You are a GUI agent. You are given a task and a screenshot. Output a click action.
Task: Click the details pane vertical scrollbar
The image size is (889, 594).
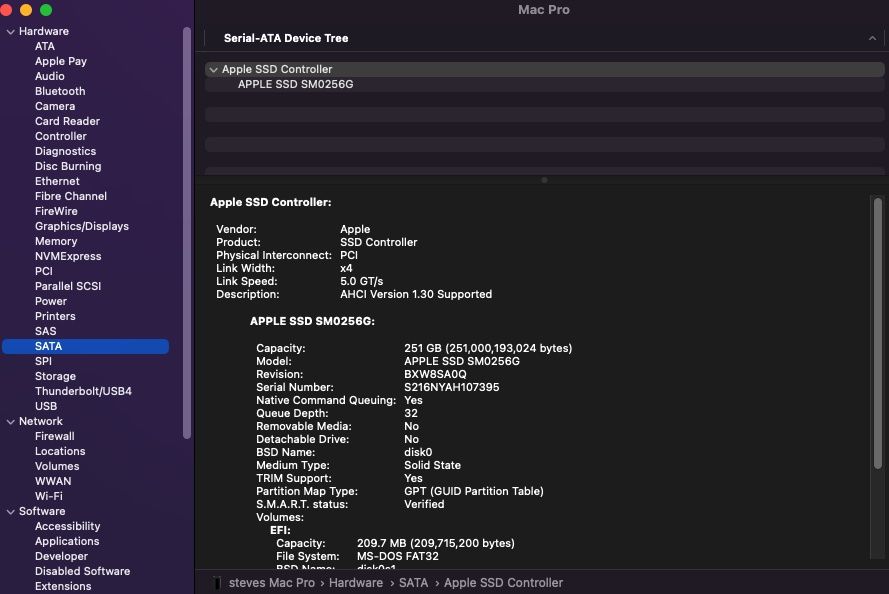(x=878, y=333)
